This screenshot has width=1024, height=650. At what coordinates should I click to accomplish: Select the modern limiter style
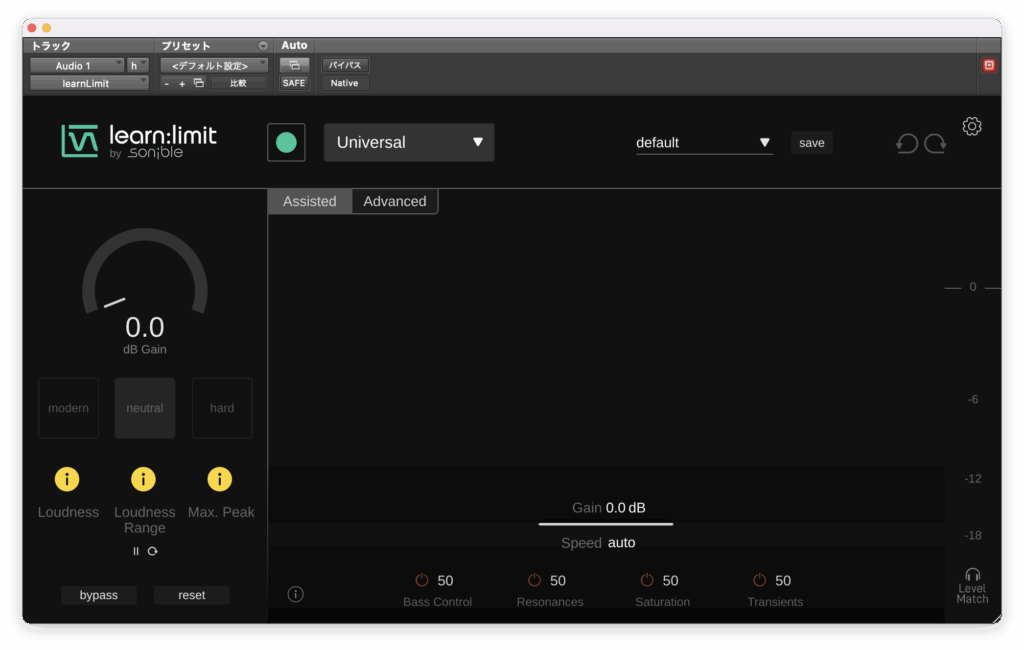coord(69,408)
